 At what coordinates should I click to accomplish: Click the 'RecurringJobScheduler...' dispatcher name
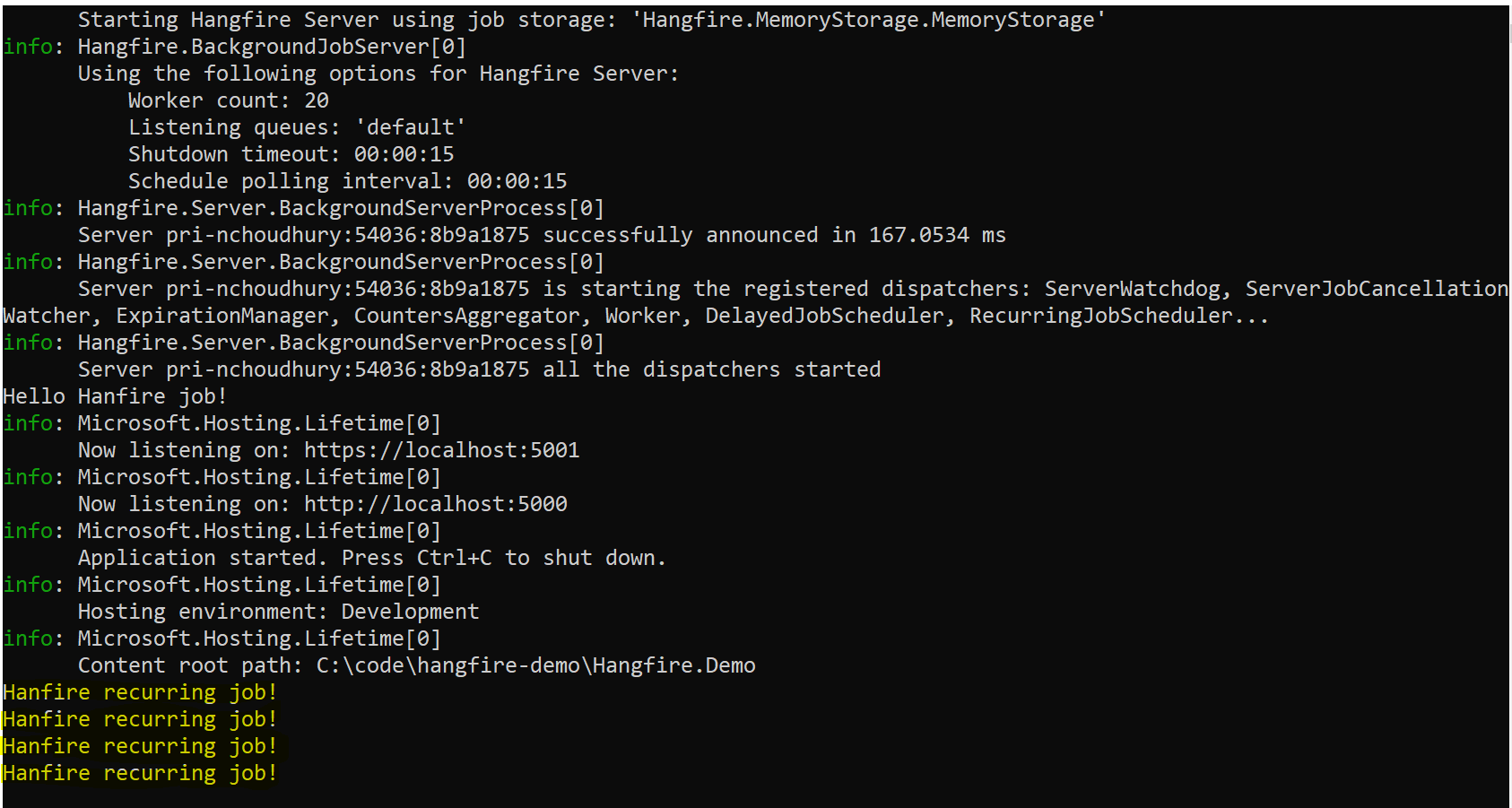tap(1118, 316)
